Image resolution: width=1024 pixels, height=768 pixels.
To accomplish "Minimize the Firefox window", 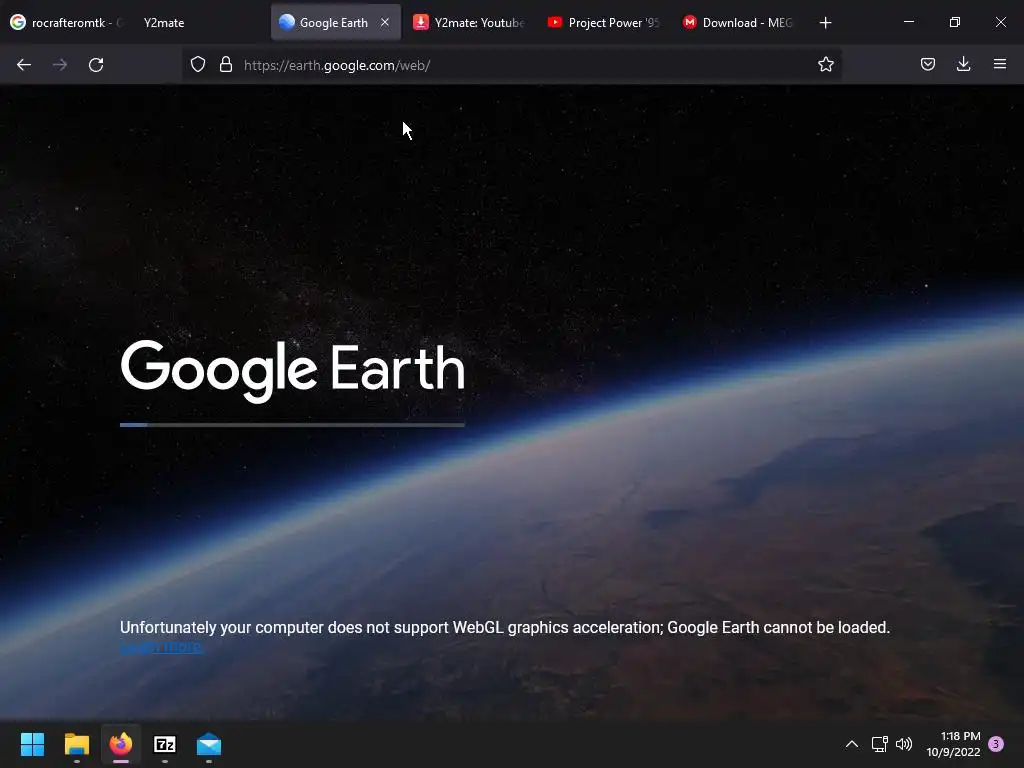I will pos(908,22).
